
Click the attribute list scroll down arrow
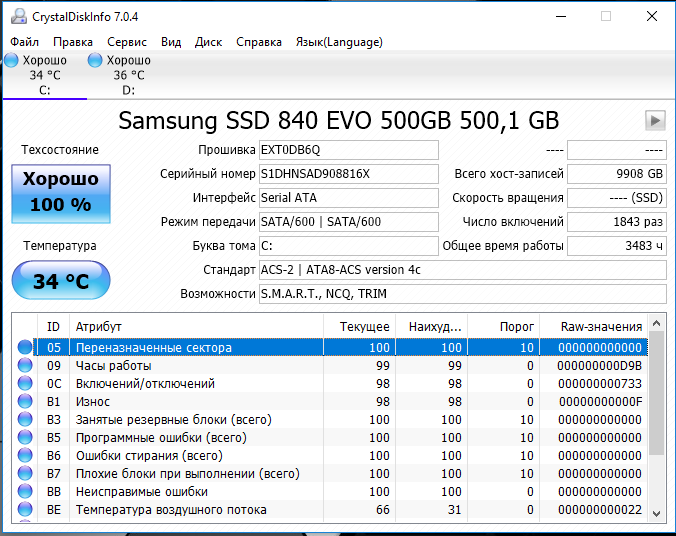[657, 514]
